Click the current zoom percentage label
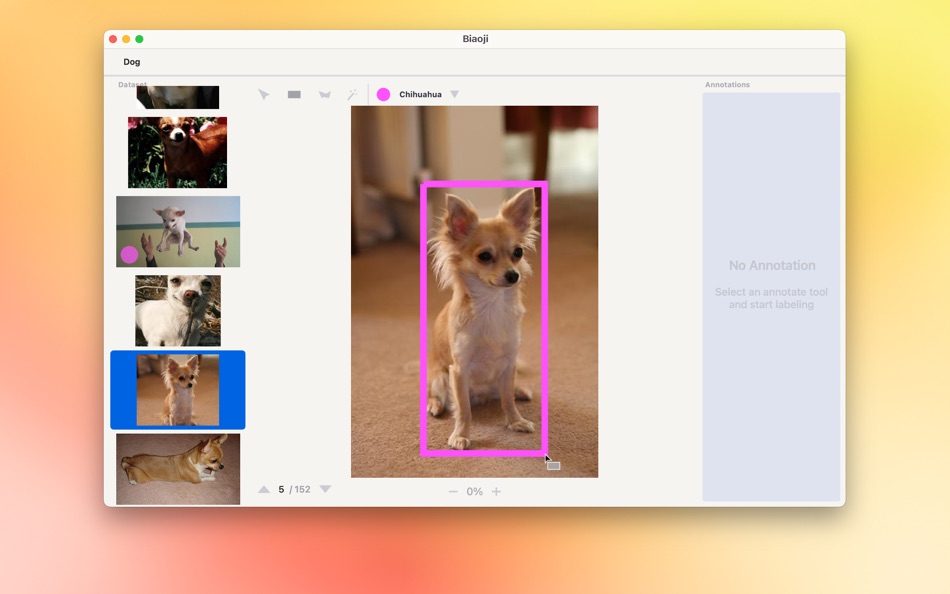950x594 pixels. (473, 491)
